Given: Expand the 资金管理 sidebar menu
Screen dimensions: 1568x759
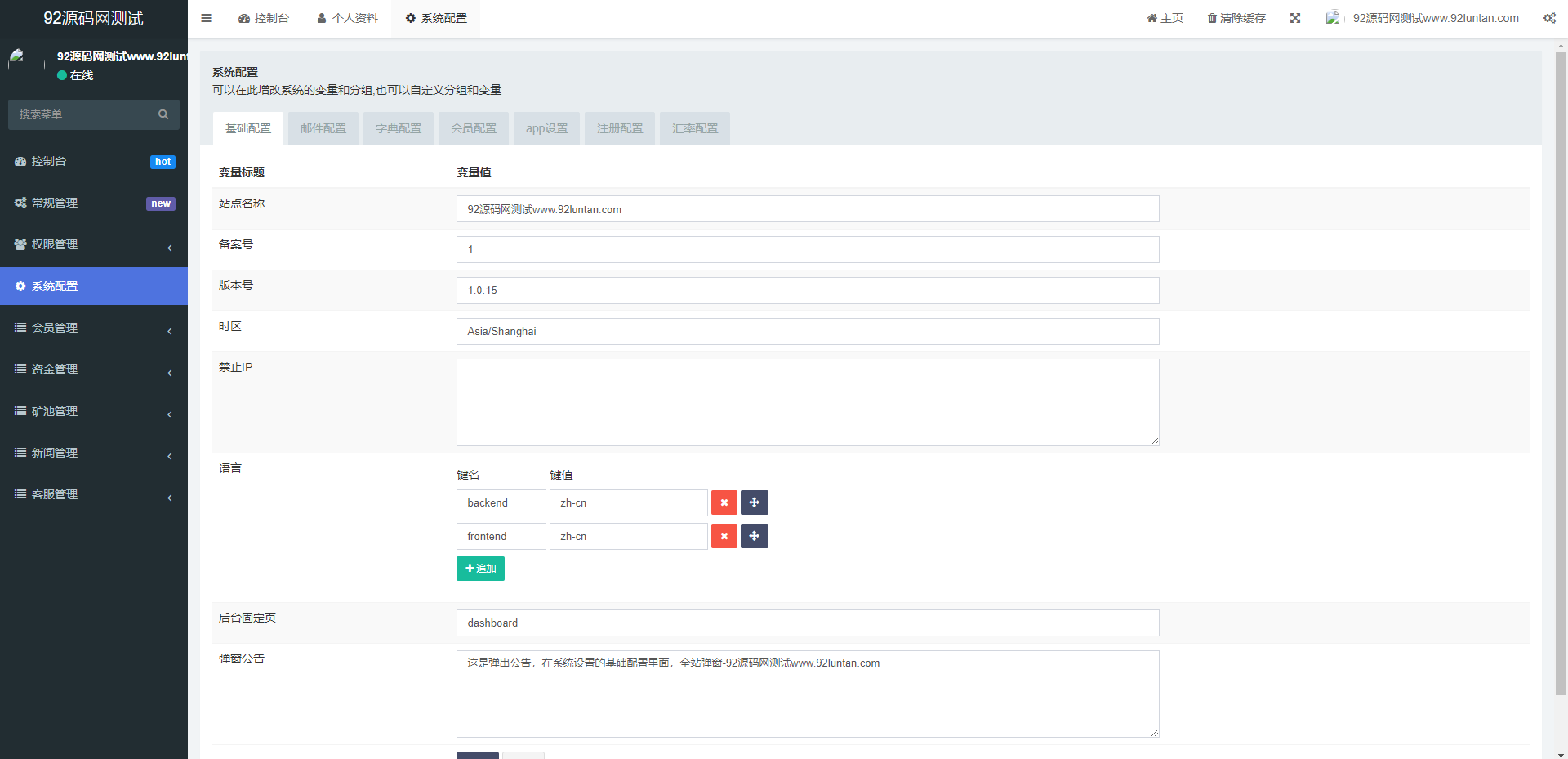Looking at the screenshot, I should pyautogui.click(x=94, y=369).
